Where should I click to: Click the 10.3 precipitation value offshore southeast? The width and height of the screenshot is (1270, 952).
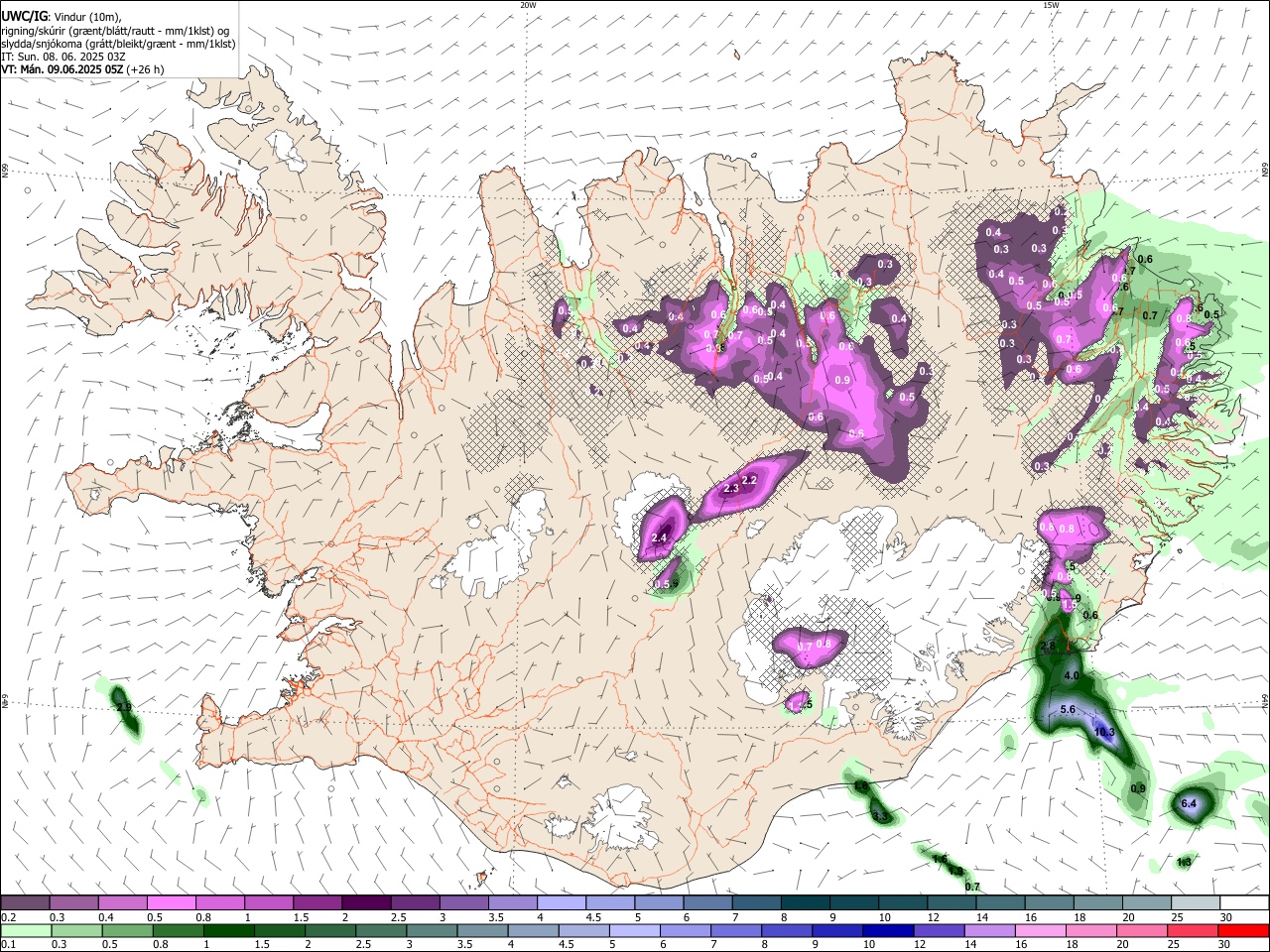[1104, 733]
